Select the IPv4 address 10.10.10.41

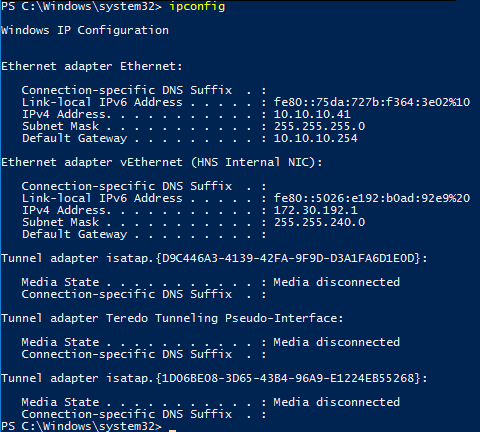point(312,114)
